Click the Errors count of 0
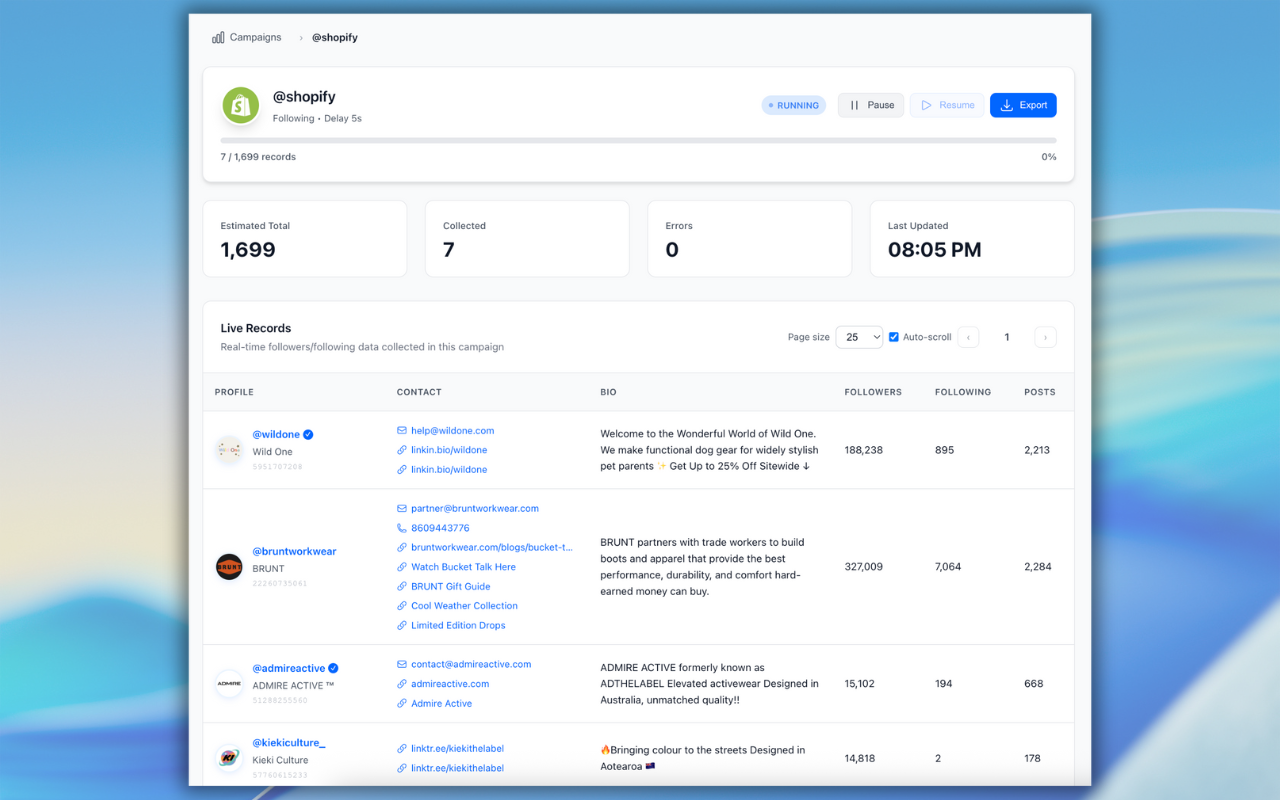This screenshot has width=1280, height=800. tap(672, 250)
